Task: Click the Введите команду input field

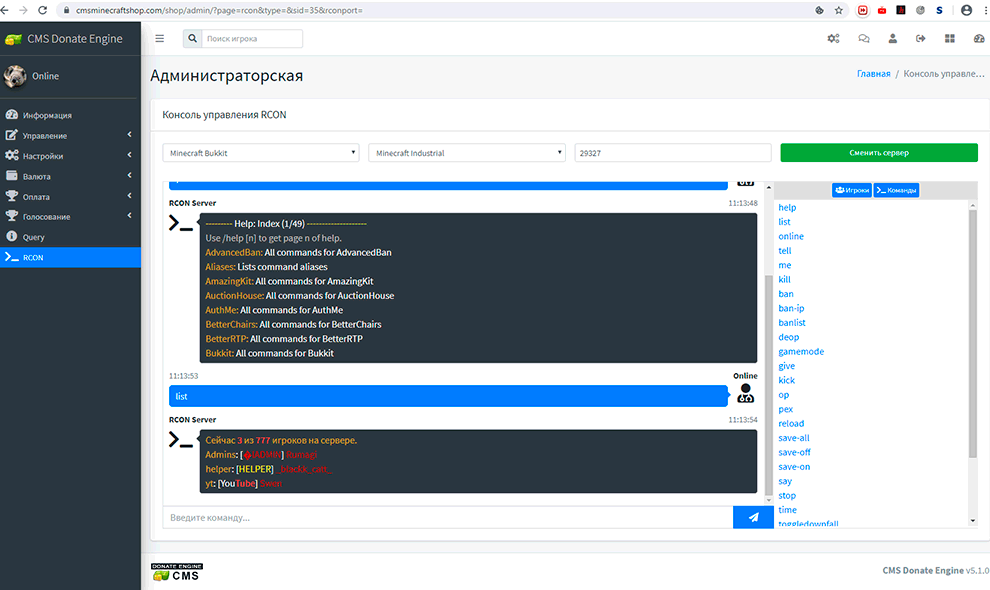Action: [x=447, y=517]
